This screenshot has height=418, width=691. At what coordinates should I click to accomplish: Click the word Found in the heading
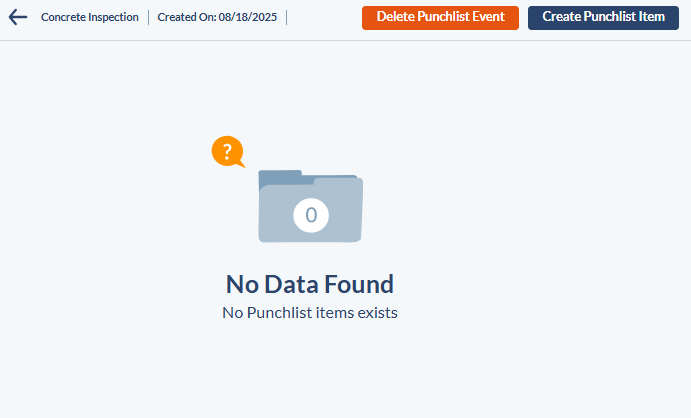point(359,284)
